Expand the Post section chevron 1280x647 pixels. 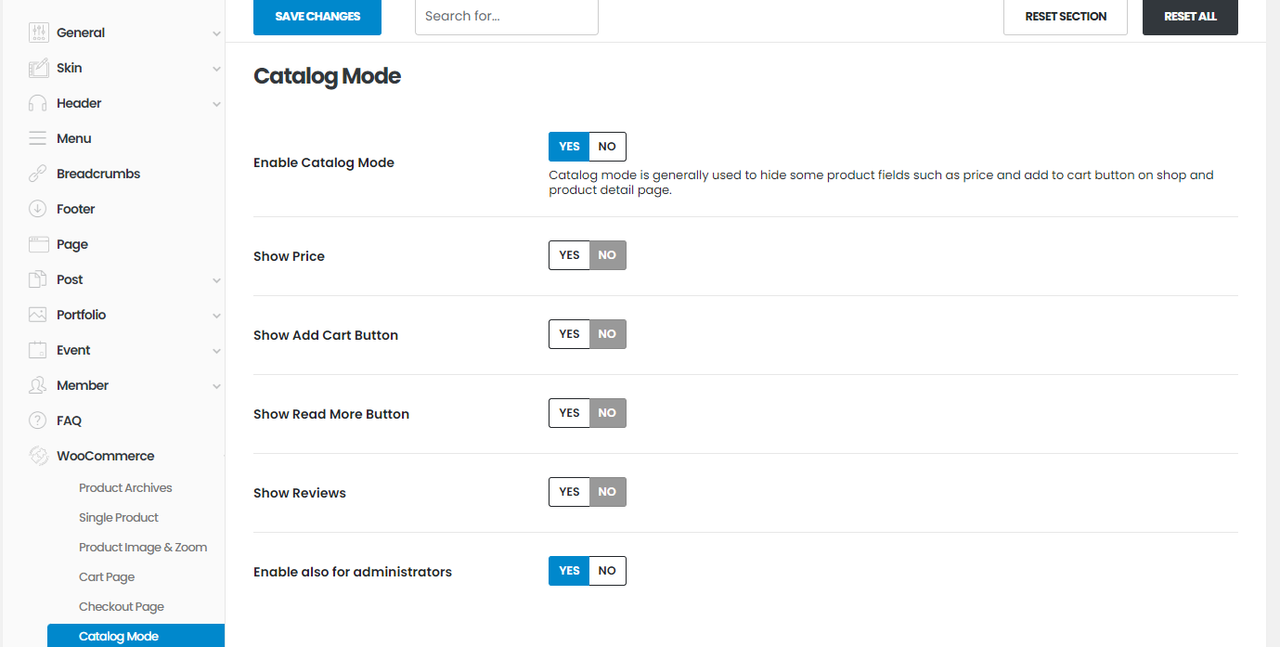click(x=216, y=281)
